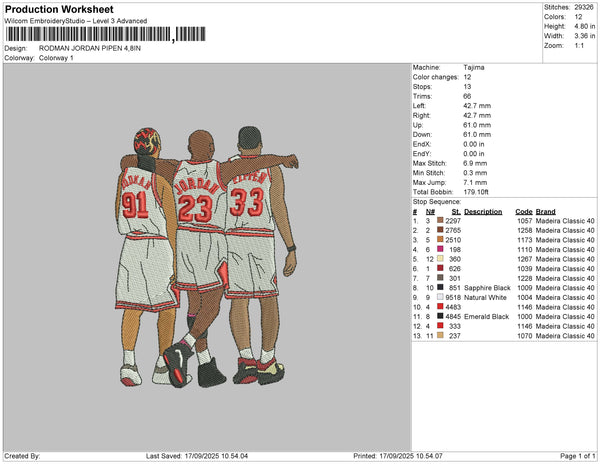Click the Machine value "Tajima"
600x464 pixels.
pyautogui.click(x=474, y=67)
